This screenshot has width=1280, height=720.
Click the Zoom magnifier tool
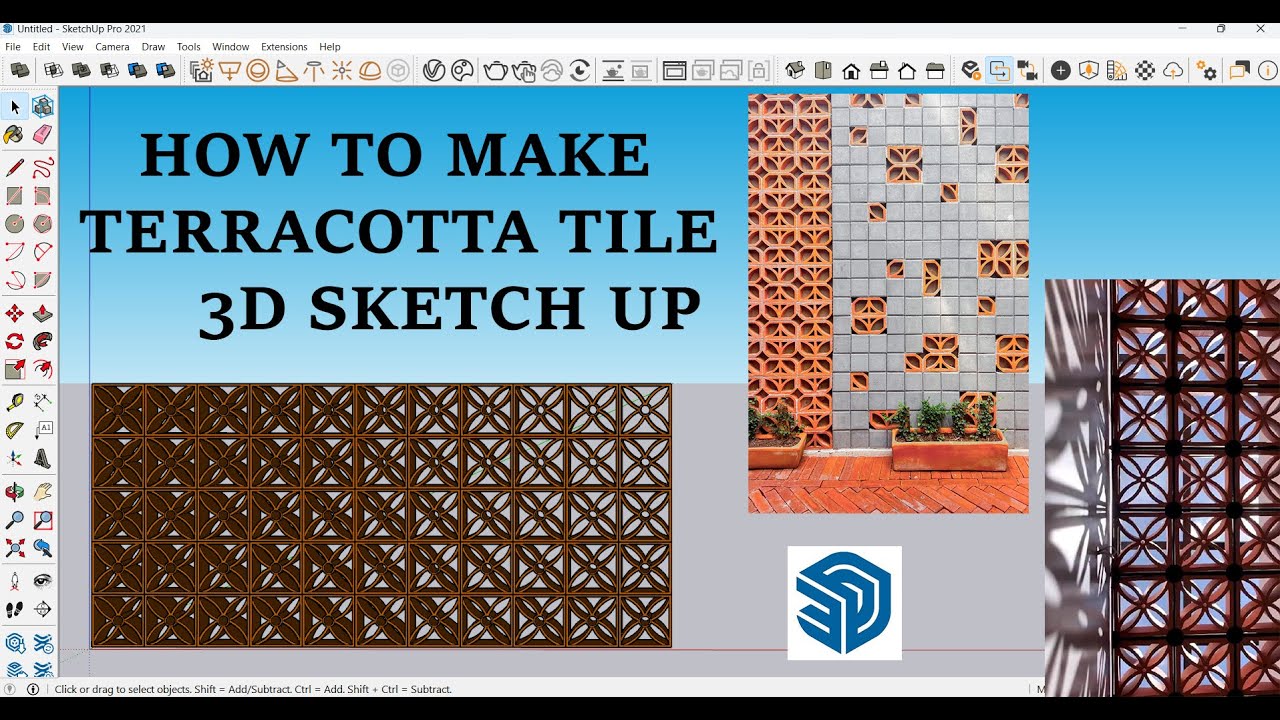[15, 520]
